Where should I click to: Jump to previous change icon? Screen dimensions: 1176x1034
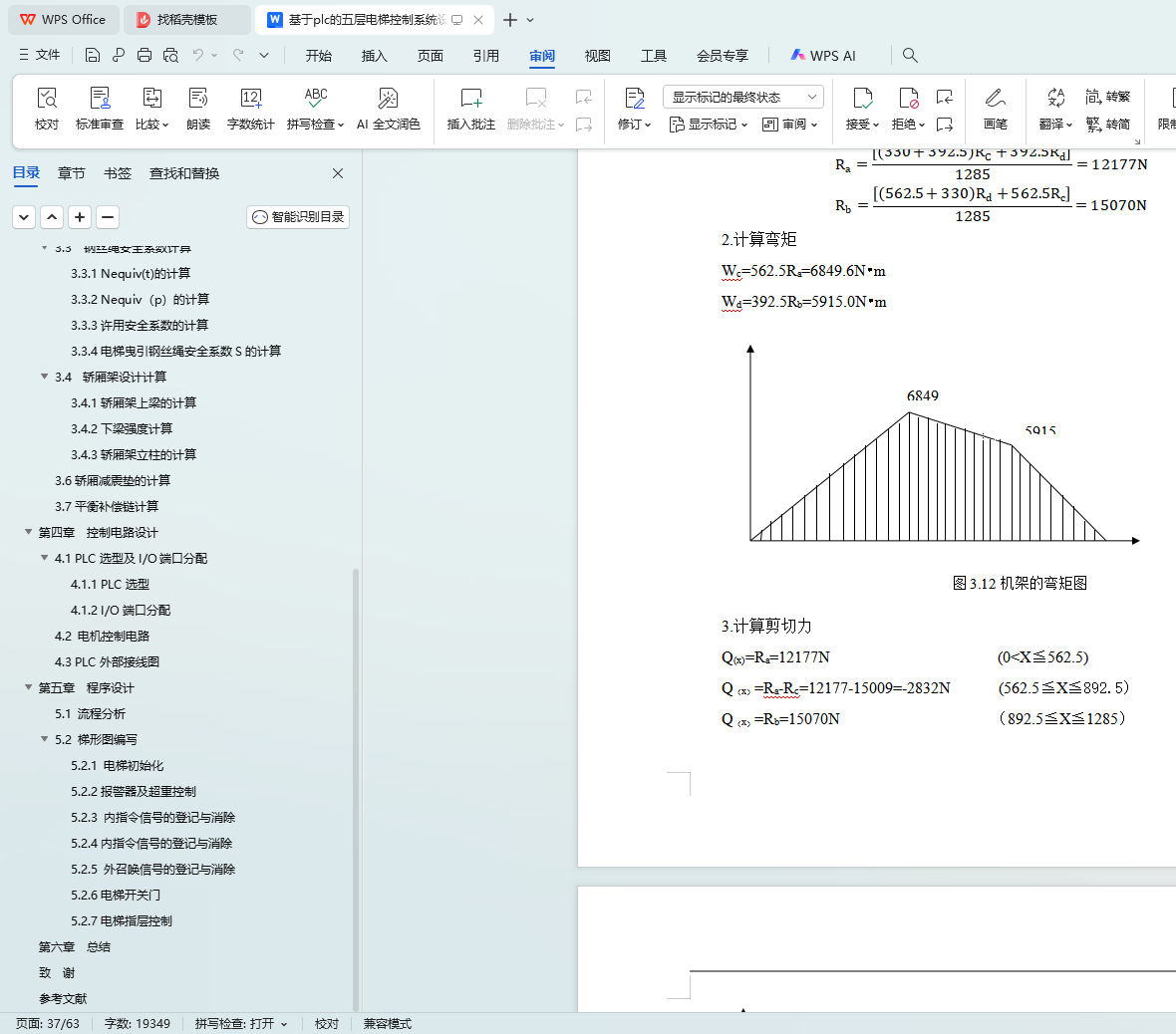coord(944,97)
